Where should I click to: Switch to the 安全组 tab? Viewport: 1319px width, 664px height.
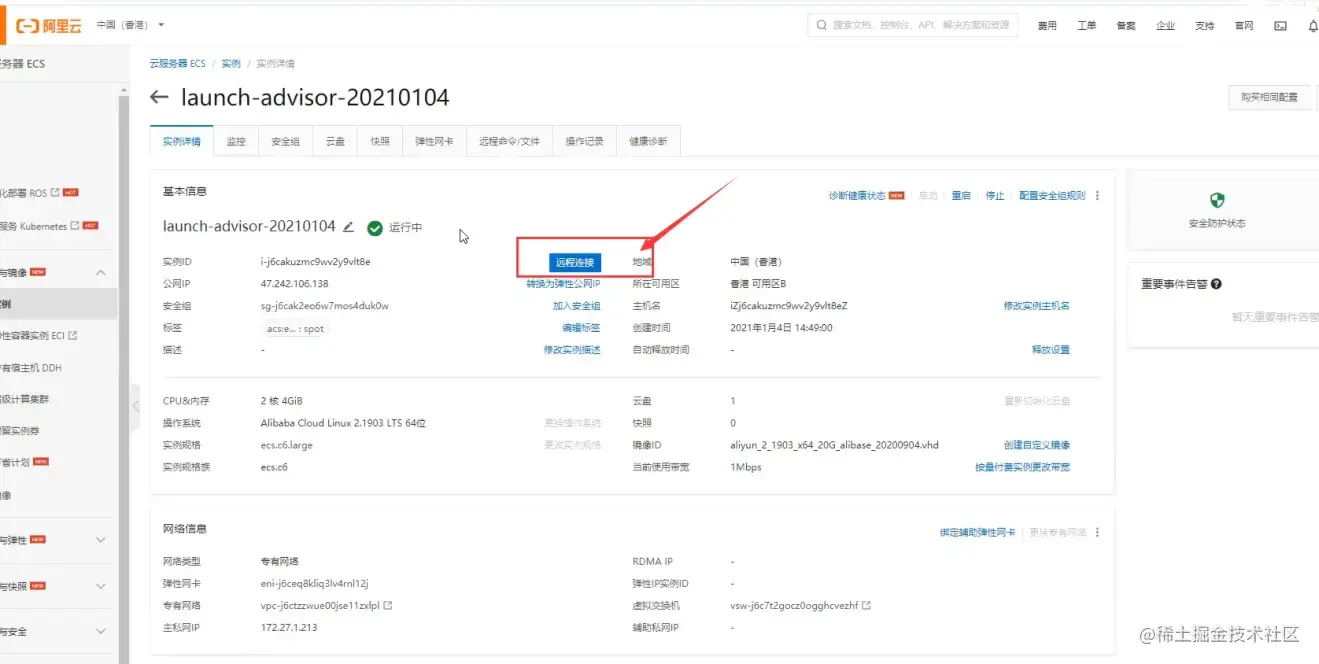pos(286,141)
